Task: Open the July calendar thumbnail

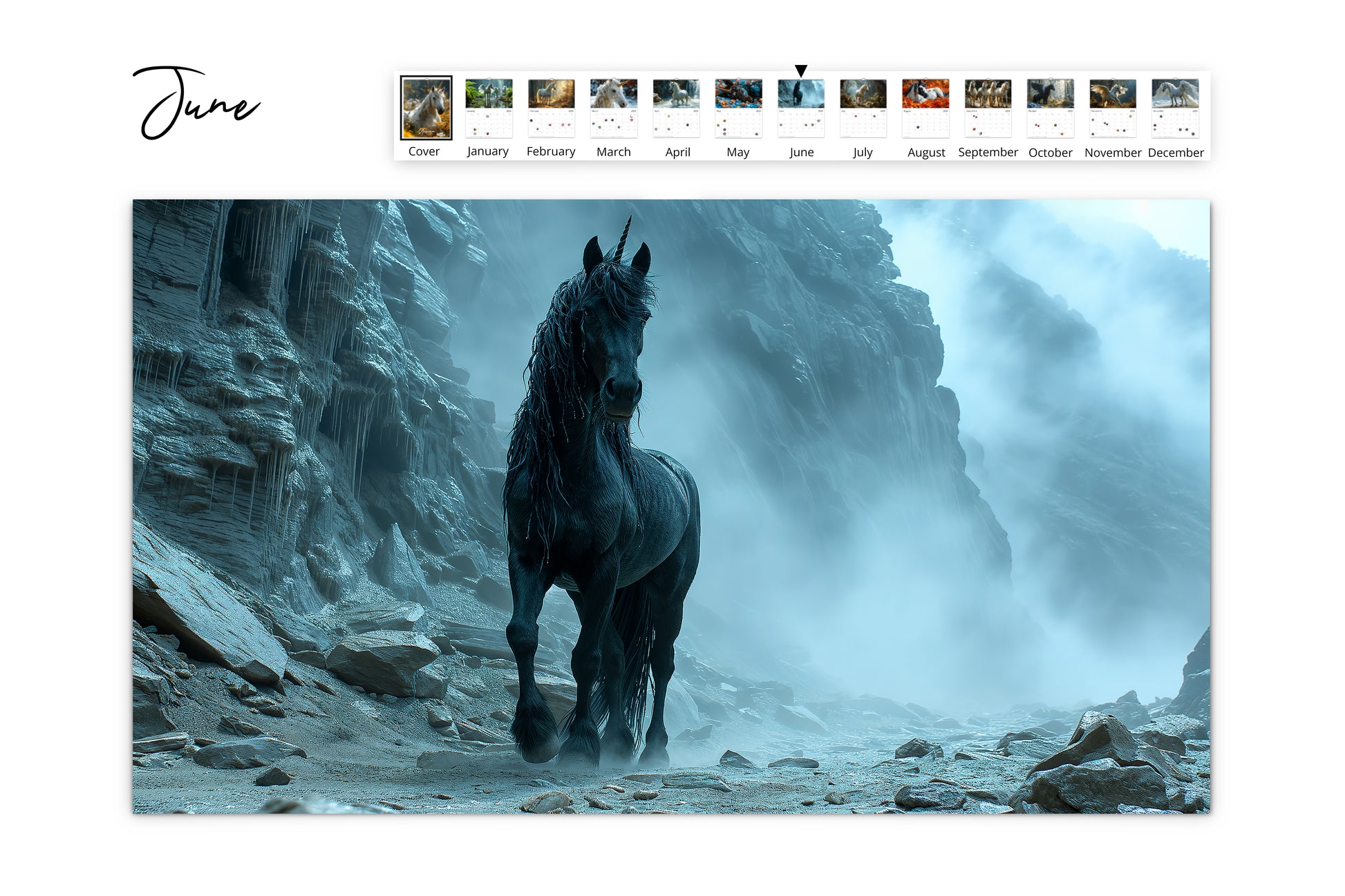Action: pos(863,108)
